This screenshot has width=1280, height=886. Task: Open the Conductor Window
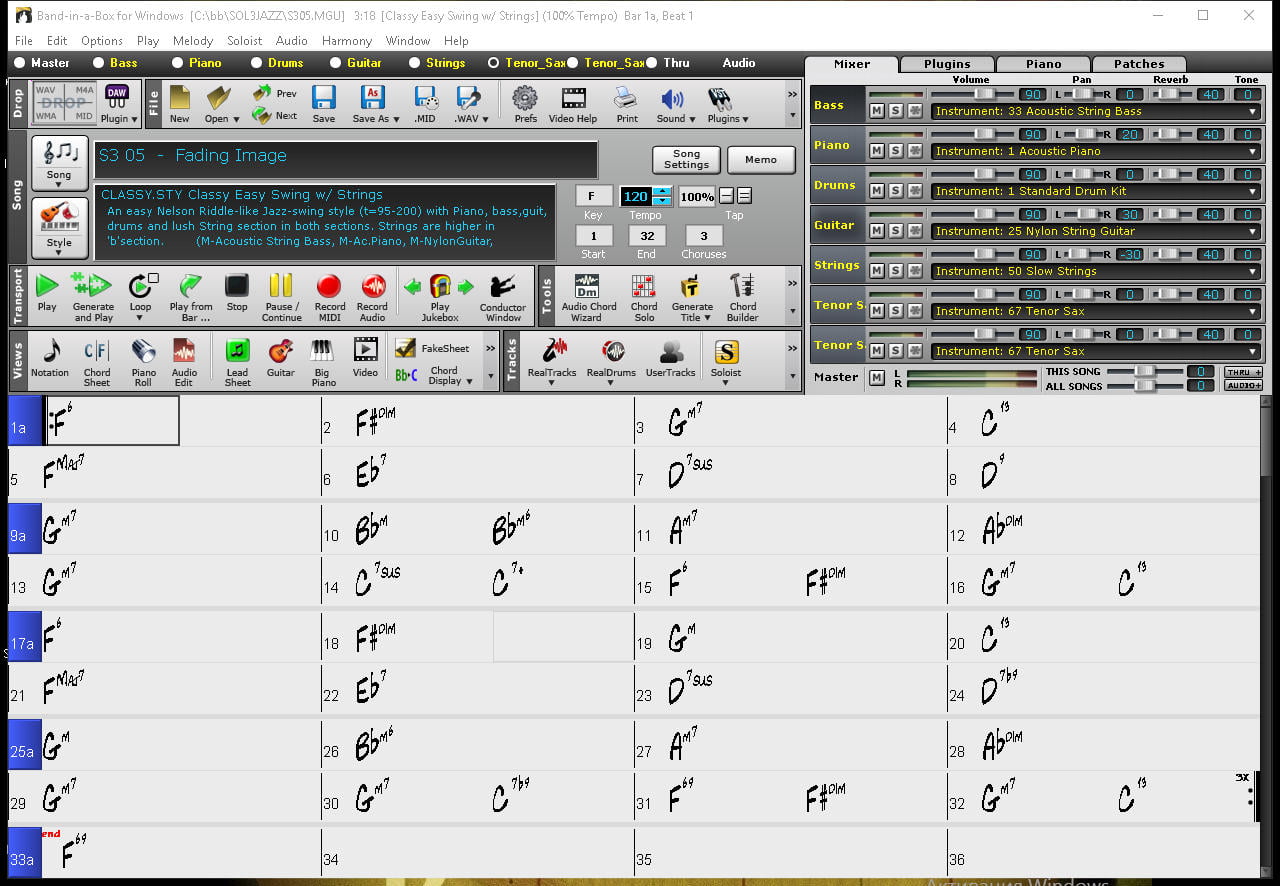point(503,297)
